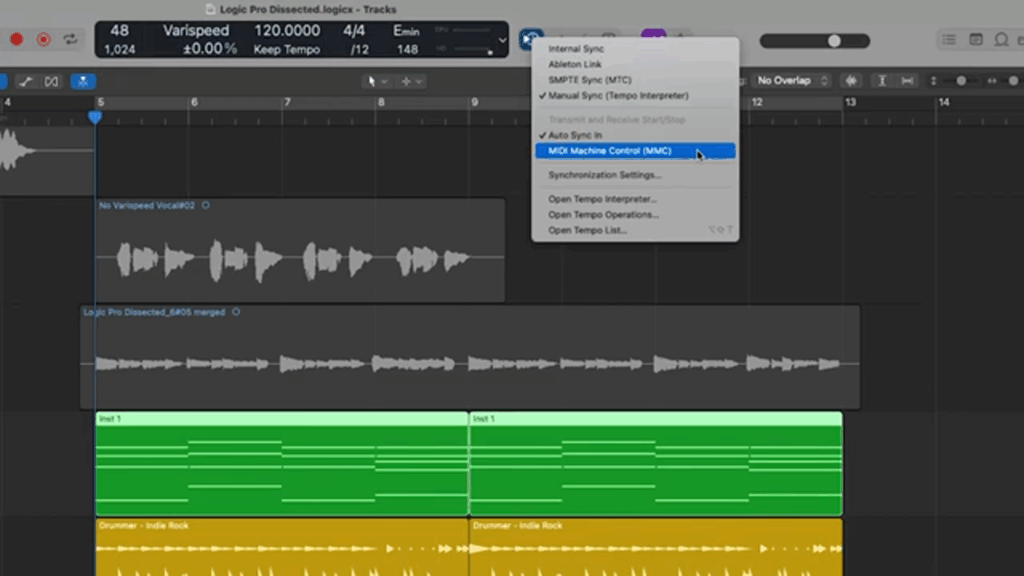Expand the LCD display mode chevron
Screen dimensions: 1024x576
click(x=502, y=40)
